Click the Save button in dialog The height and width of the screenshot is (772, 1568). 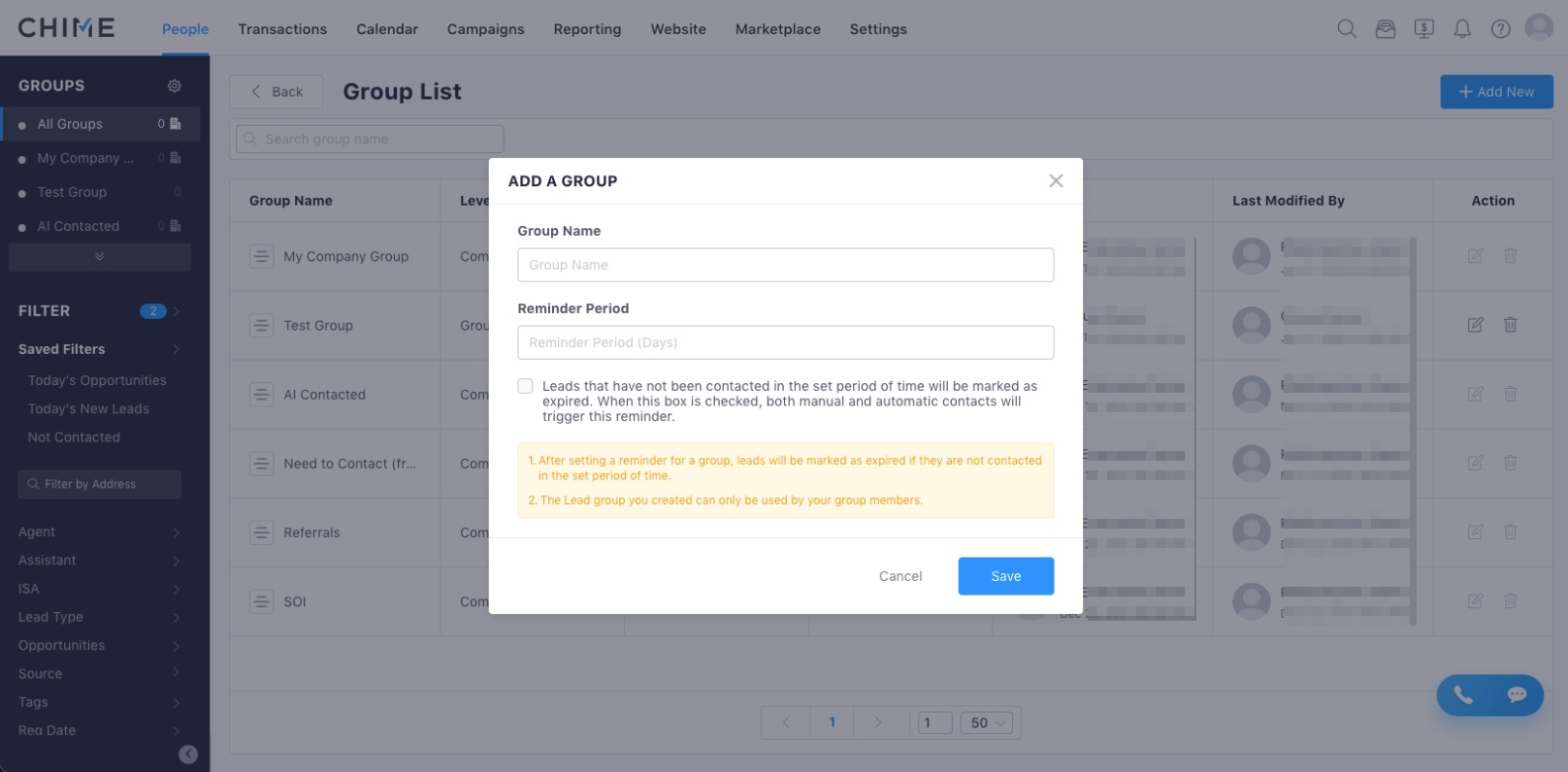point(1005,576)
